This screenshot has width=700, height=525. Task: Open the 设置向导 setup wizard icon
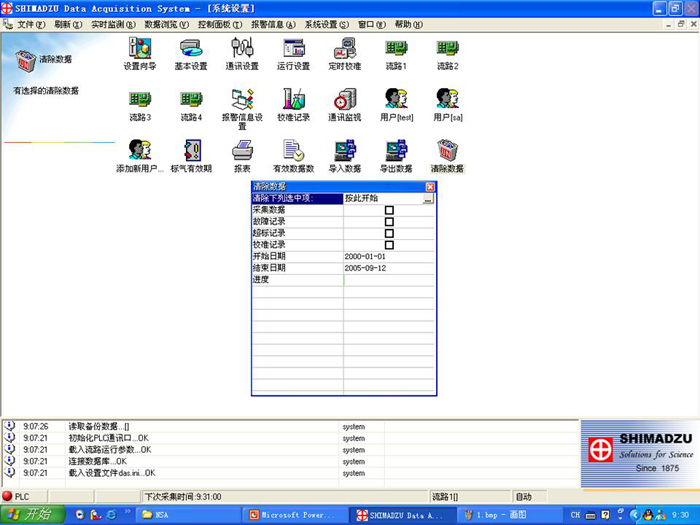[139, 48]
